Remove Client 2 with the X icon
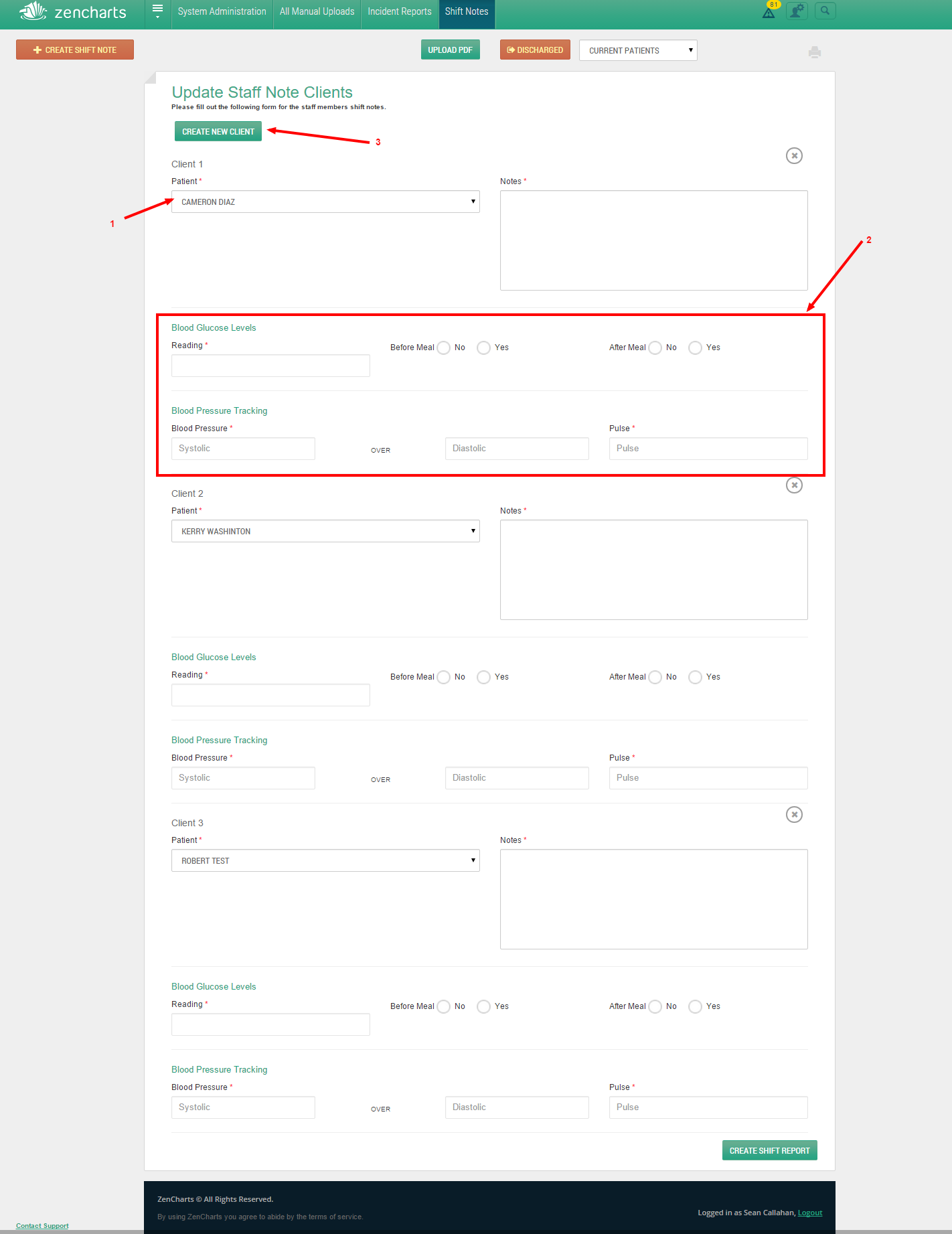The height and width of the screenshot is (1234, 952). 794,485
